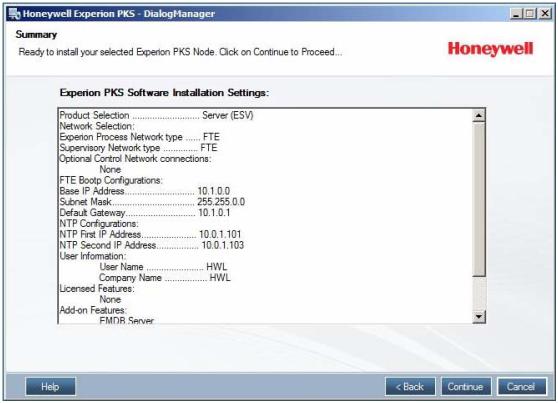Select the 'User Name ... HWL' line
558x403 pixels.
click(163, 267)
